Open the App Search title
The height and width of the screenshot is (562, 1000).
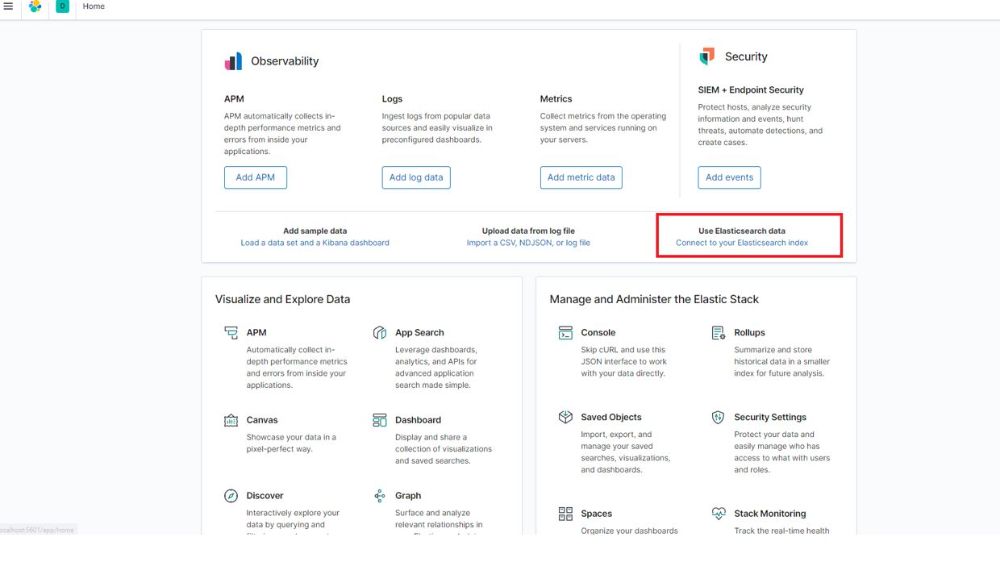pyautogui.click(x=419, y=332)
